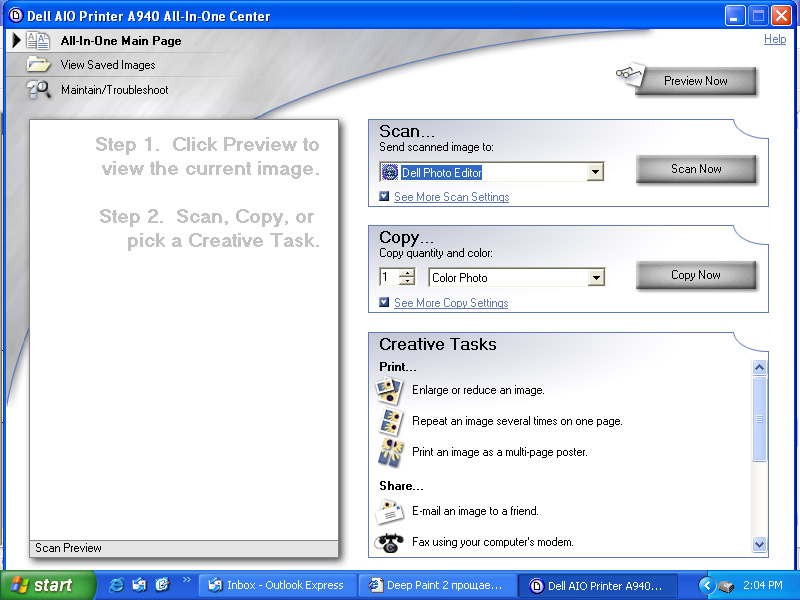Close the All-In-One Center window
The image size is (800, 600).
pyautogui.click(x=782, y=16)
